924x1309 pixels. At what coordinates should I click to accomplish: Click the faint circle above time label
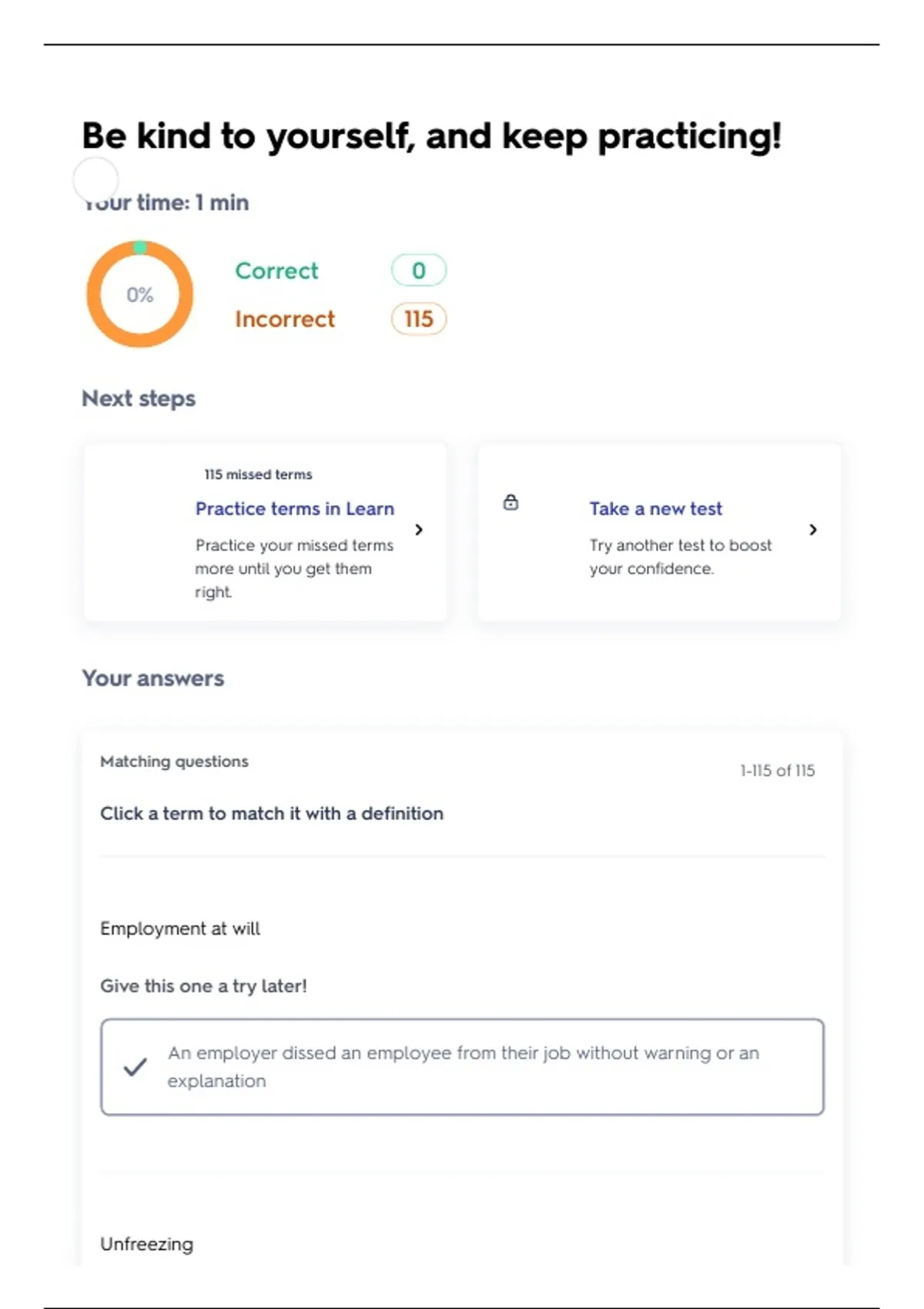tap(95, 179)
